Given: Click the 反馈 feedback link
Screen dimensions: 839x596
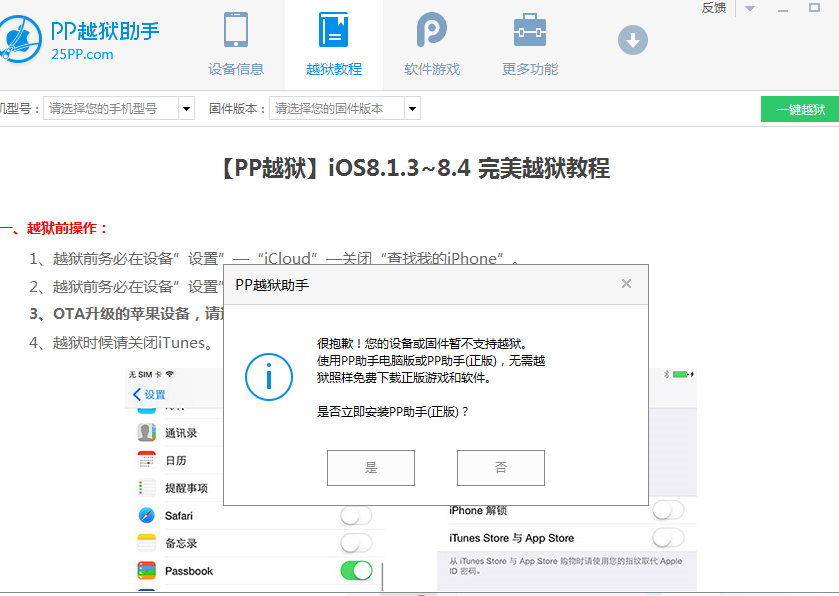Looking at the screenshot, I should (x=714, y=8).
